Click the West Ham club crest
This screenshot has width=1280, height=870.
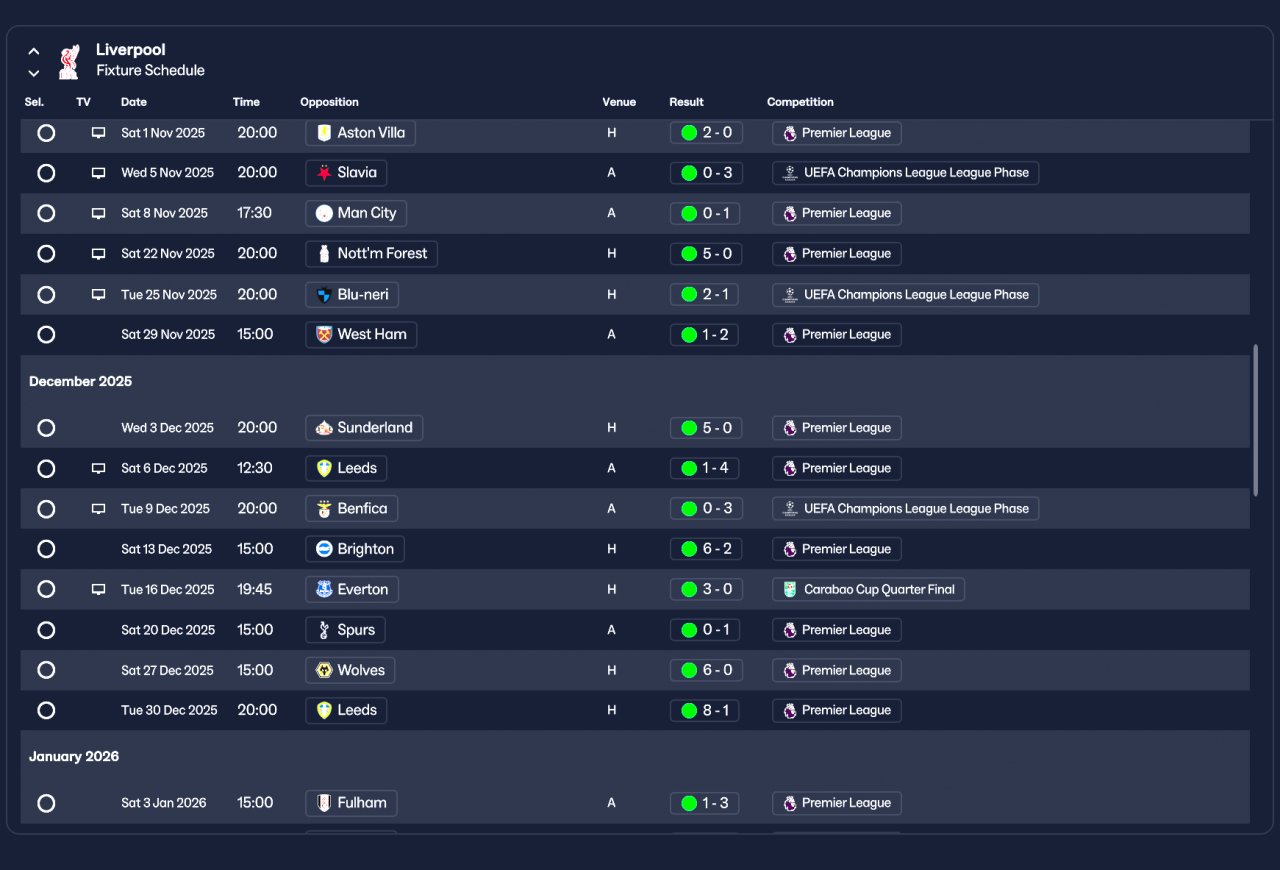click(x=324, y=335)
